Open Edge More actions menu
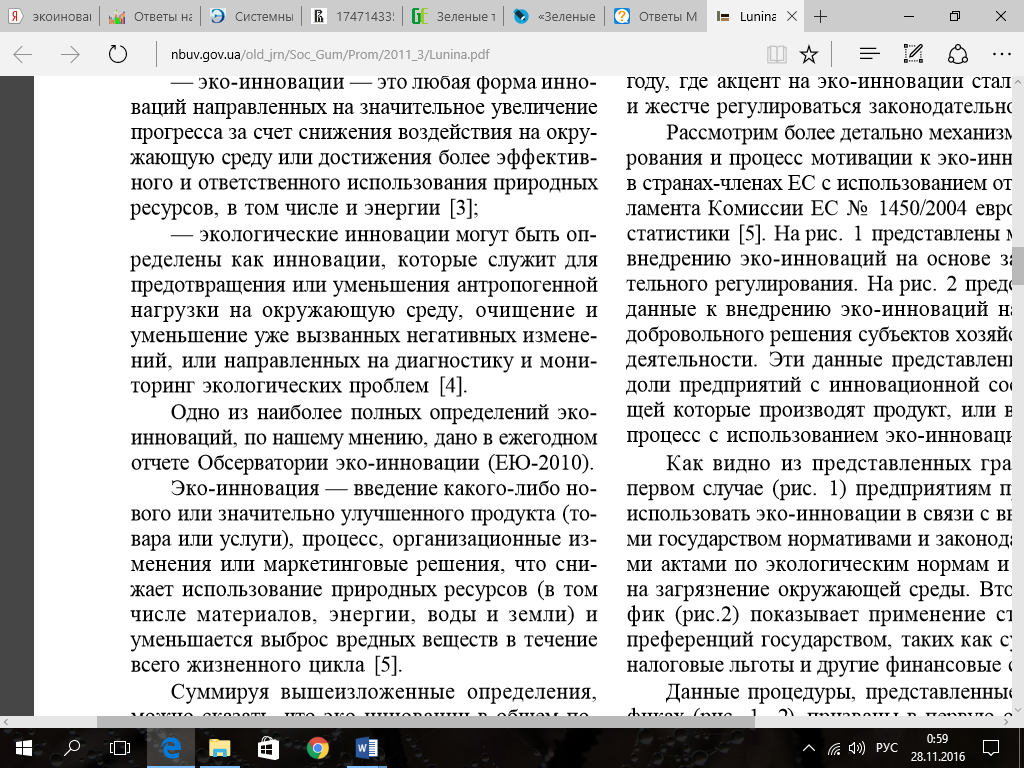The width and height of the screenshot is (1024, 768). coord(1001,54)
